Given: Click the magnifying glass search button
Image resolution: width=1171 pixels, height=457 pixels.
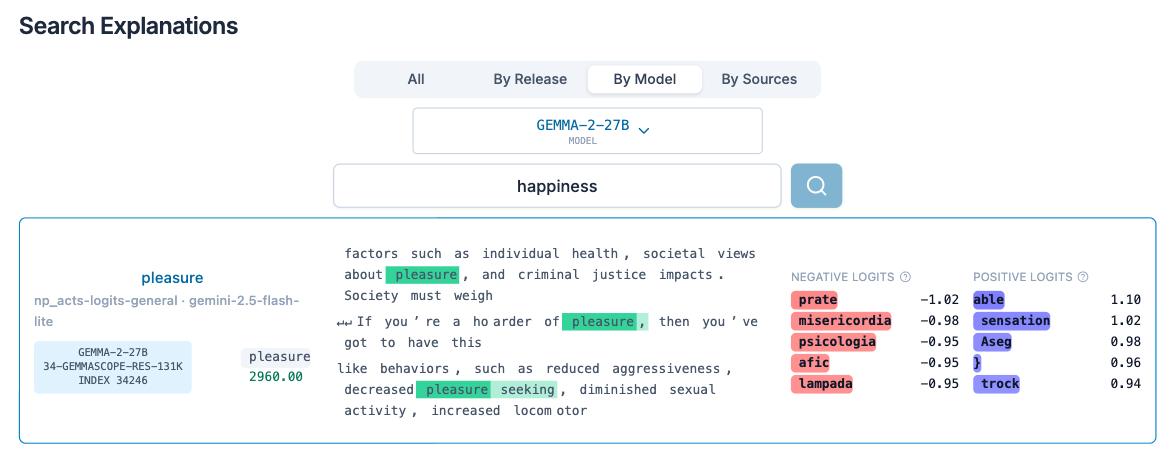Looking at the screenshot, I should click(x=816, y=186).
